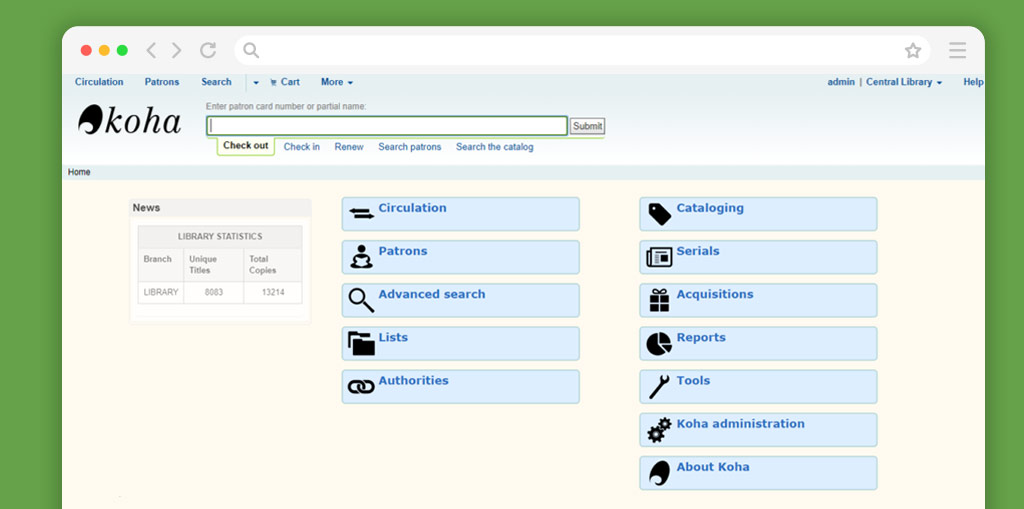Open Search in top navigation bar
The width and height of the screenshot is (1024, 509).
(216, 82)
